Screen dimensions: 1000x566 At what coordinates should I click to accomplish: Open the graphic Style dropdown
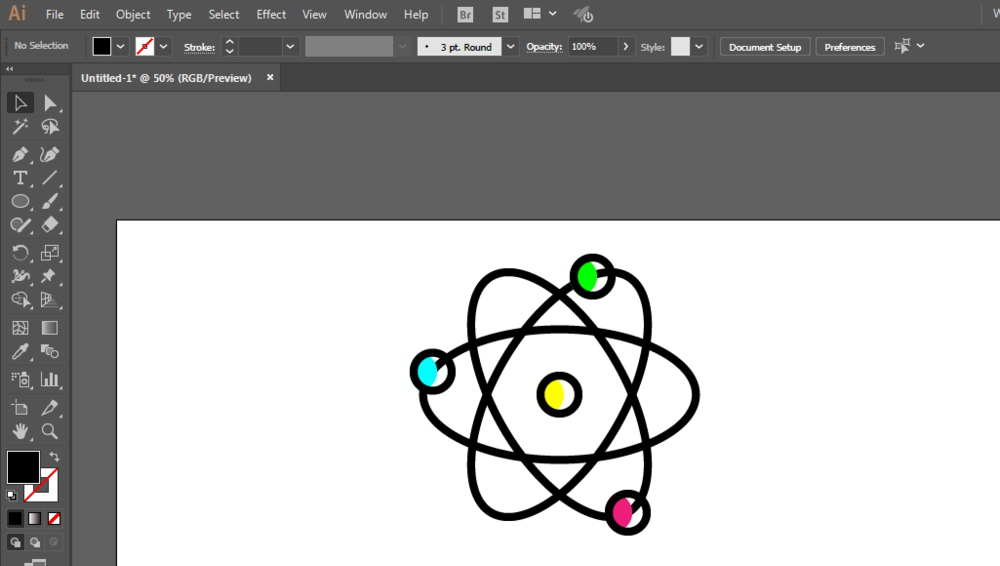699,47
